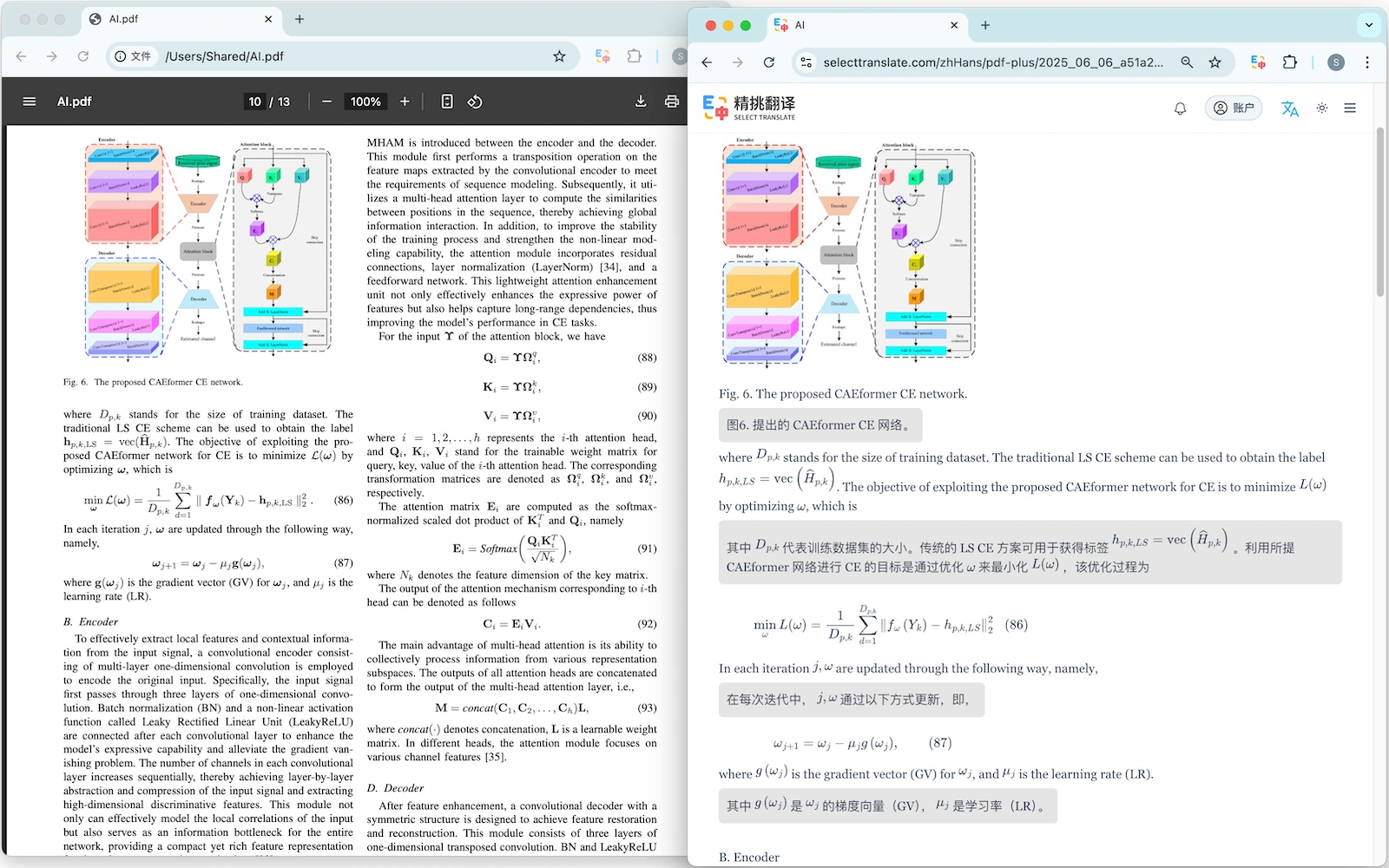Open a new tab in right window

pyautogui.click(x=985, y=25)
